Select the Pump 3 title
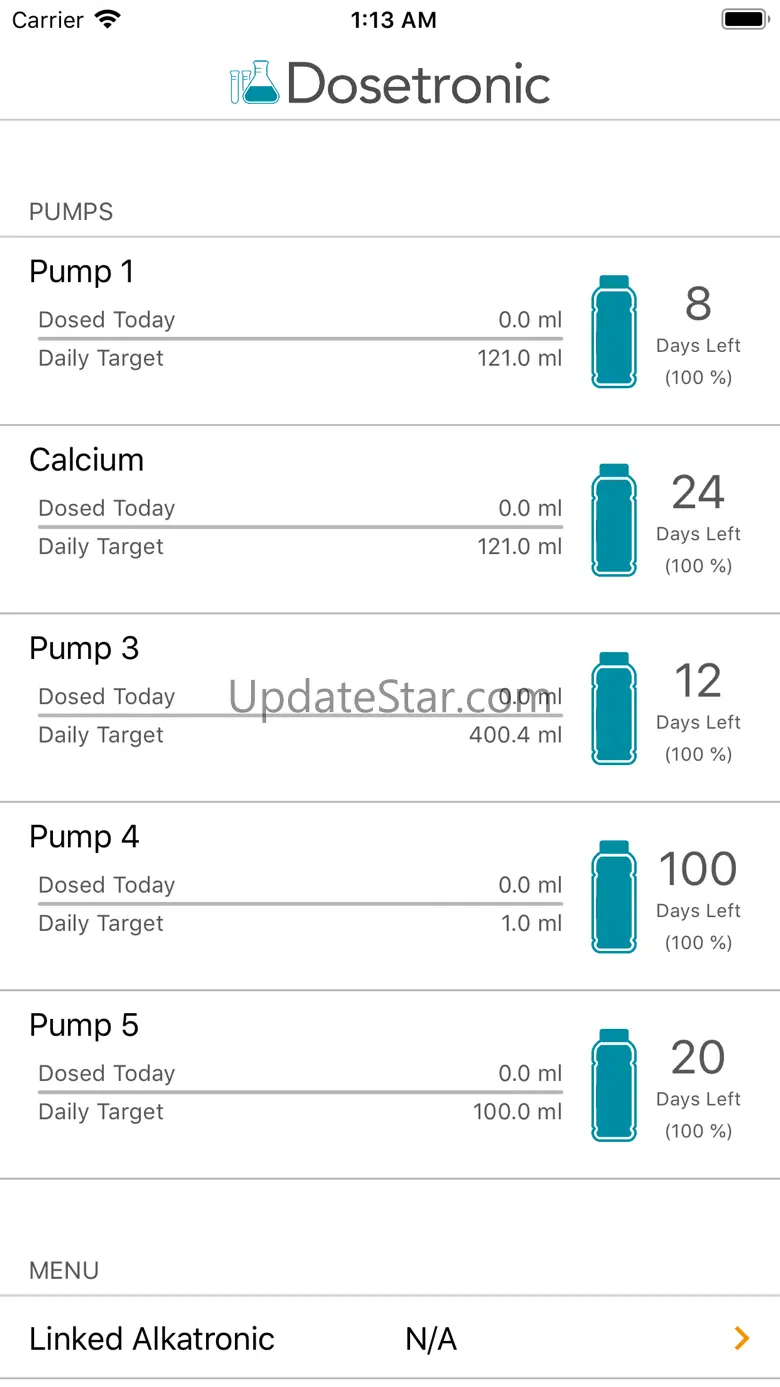This screenshot has height=1387, width=780. pos(84,648)
